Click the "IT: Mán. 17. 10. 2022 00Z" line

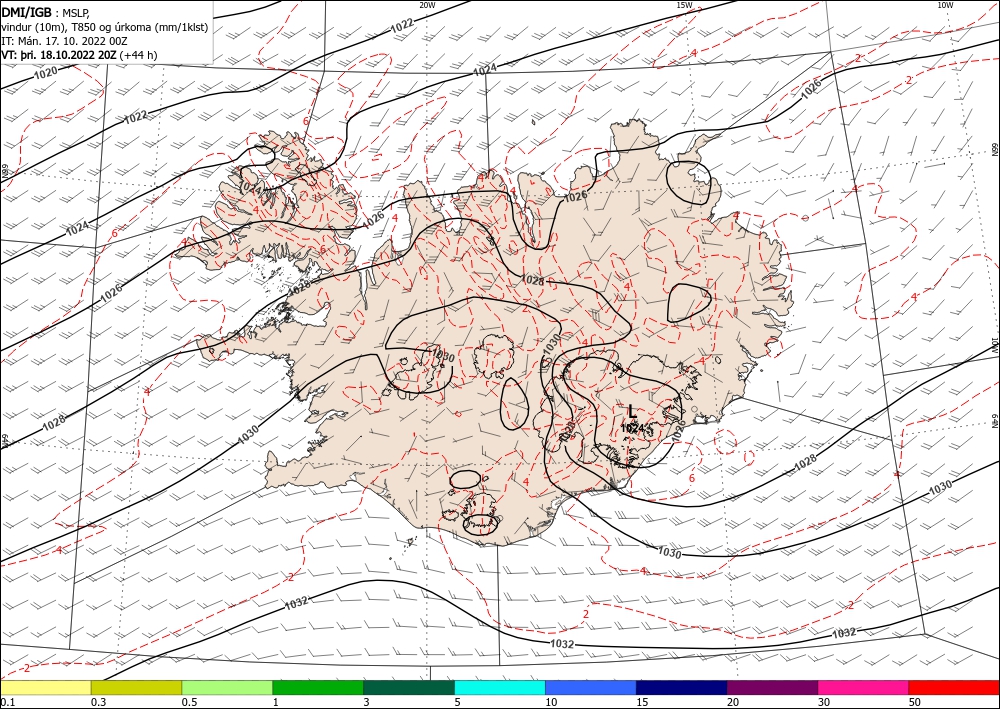(x=65, y=41)
